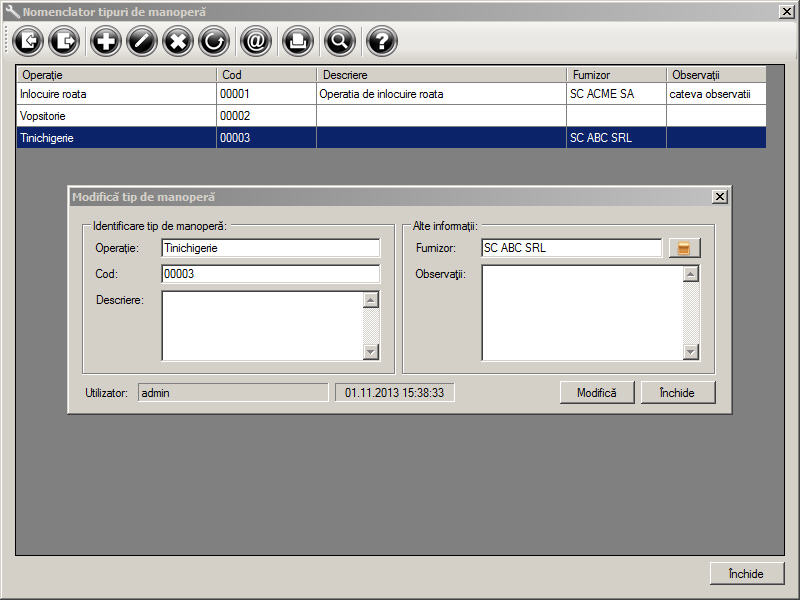Click the Descriere scrollbar down arrow

pyautogui.click(x=371, y=352)
